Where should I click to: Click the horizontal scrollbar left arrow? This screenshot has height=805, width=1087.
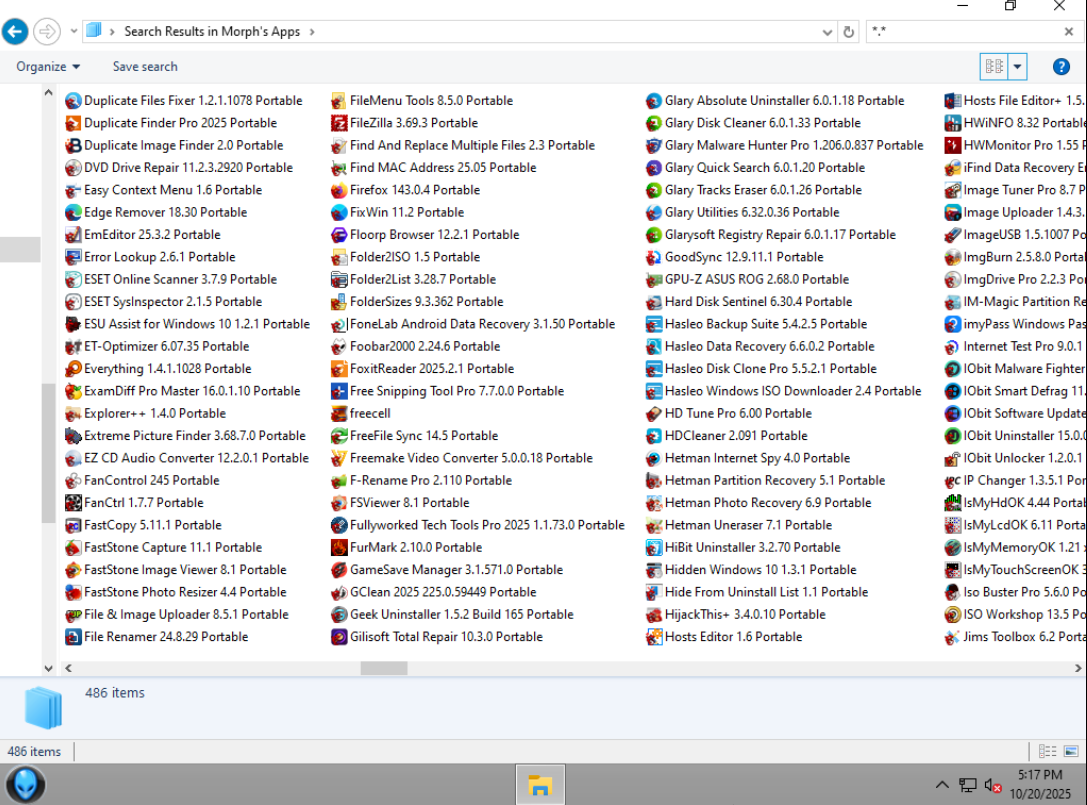[x=68, y=668]
